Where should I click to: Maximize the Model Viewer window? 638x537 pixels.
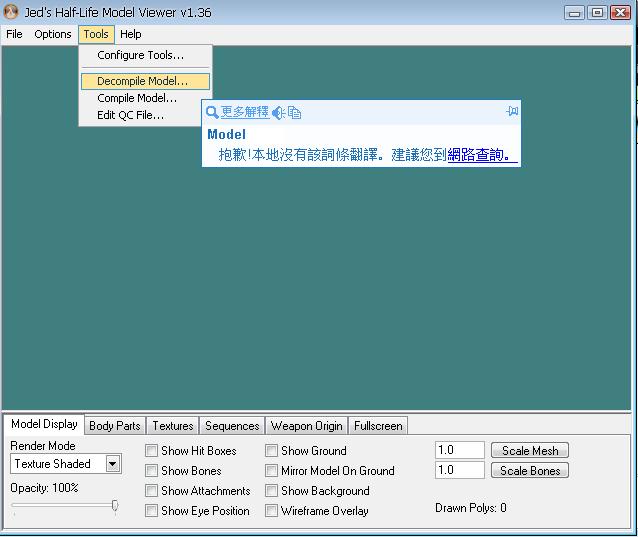click(x=597, y=13)
